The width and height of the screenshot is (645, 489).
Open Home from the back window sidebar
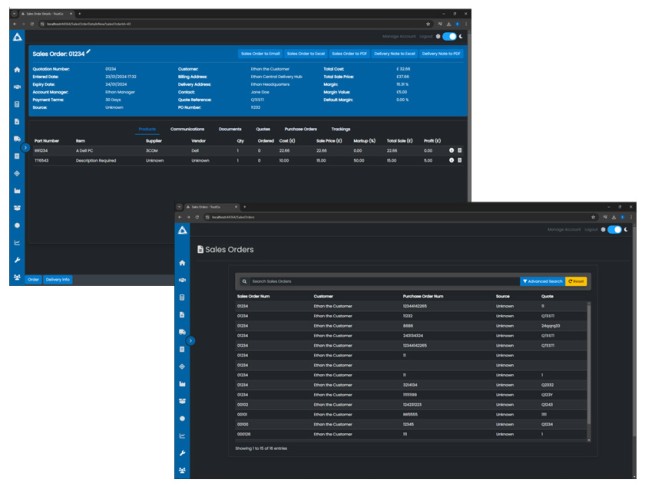(x=15, y=69)
